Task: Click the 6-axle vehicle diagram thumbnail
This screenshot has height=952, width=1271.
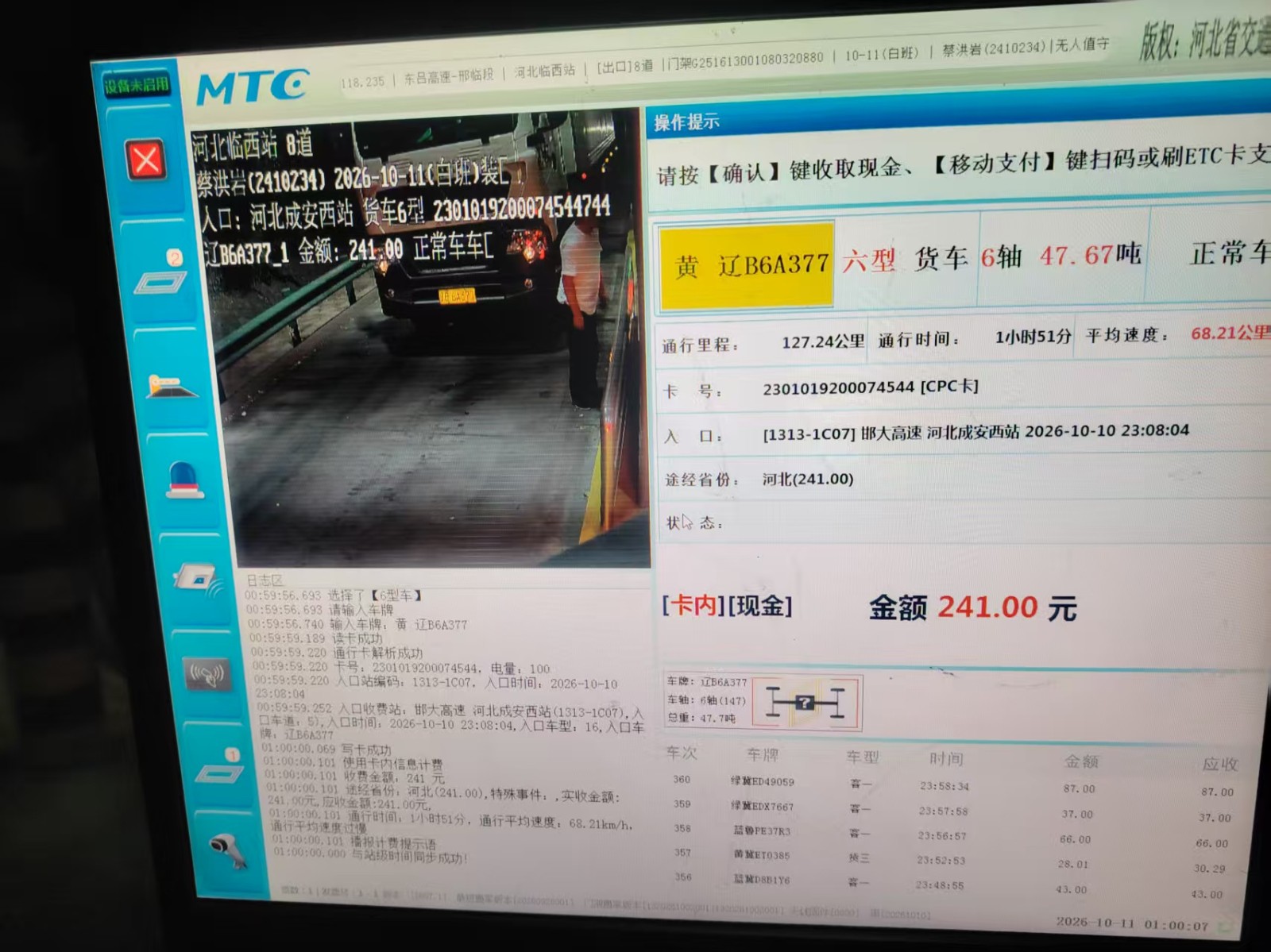Action: (806, 703)
